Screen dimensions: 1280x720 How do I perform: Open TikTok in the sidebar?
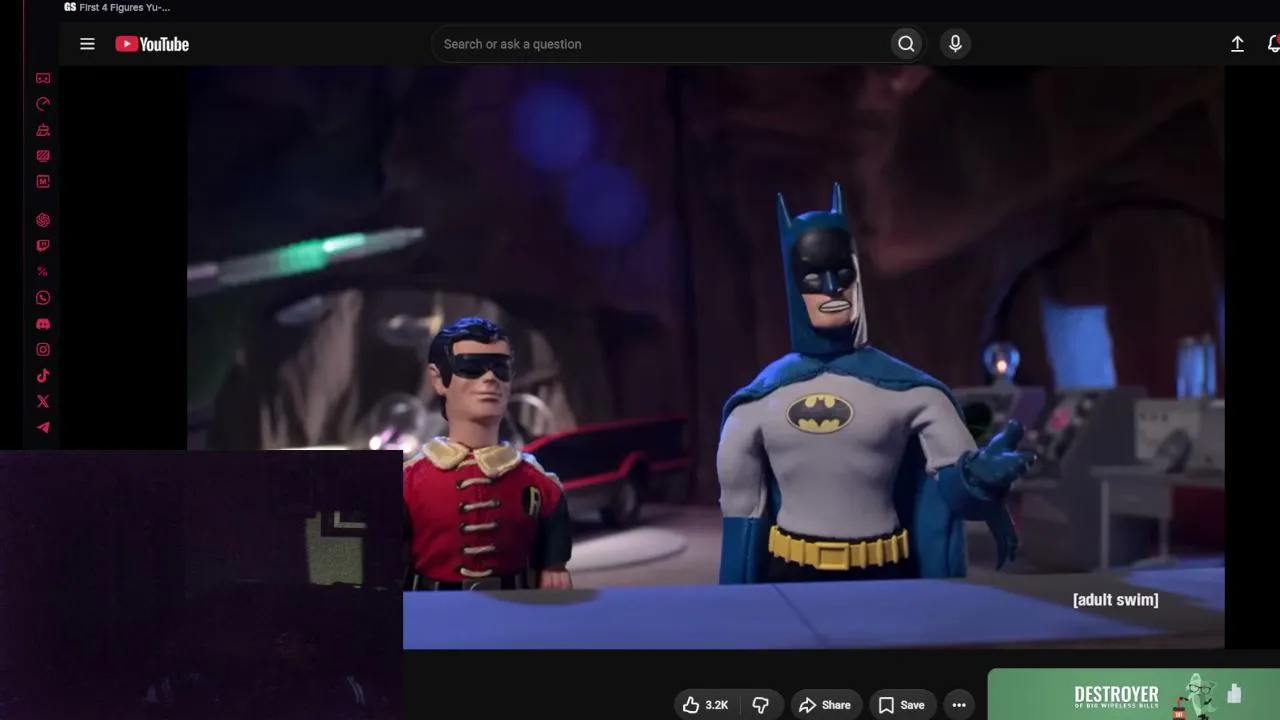pyautogui.click(x=43, y=376)
